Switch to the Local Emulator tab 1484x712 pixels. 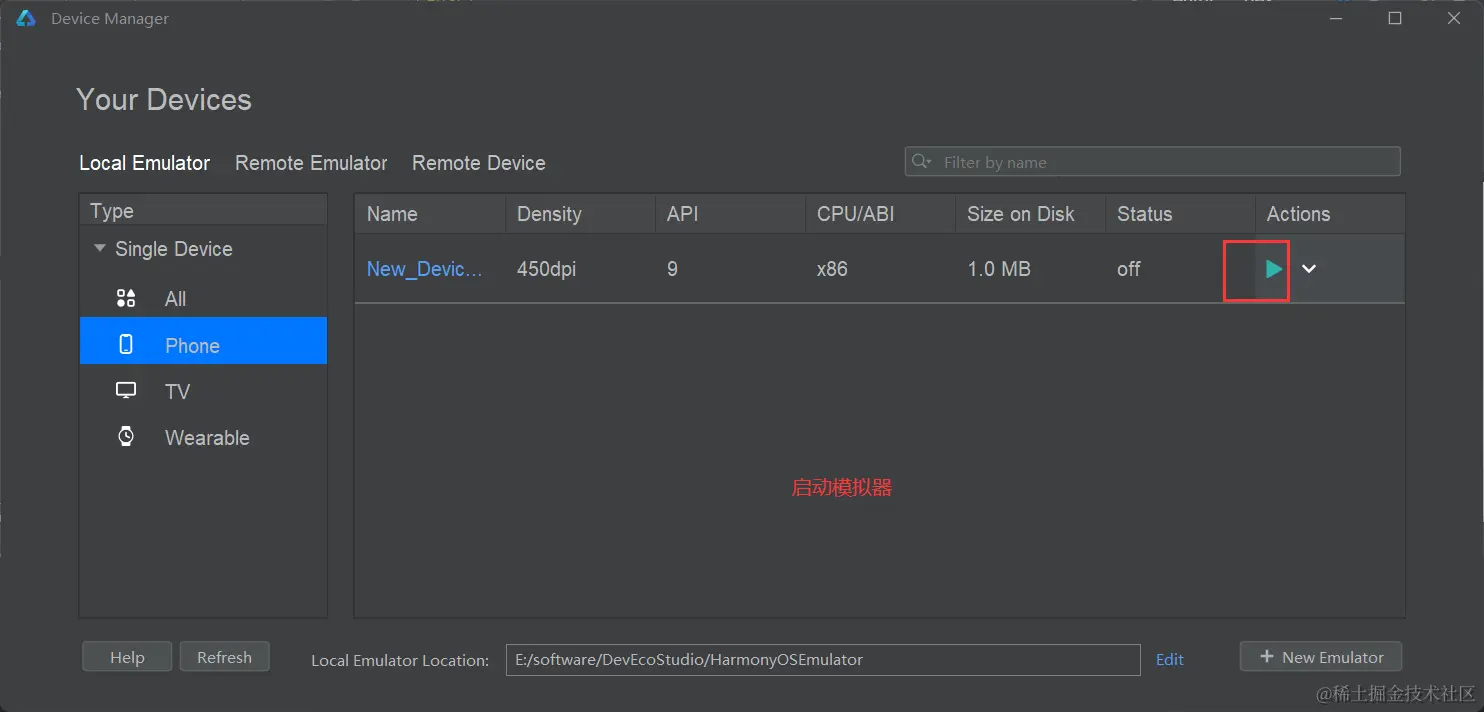(x=145, y=163)
